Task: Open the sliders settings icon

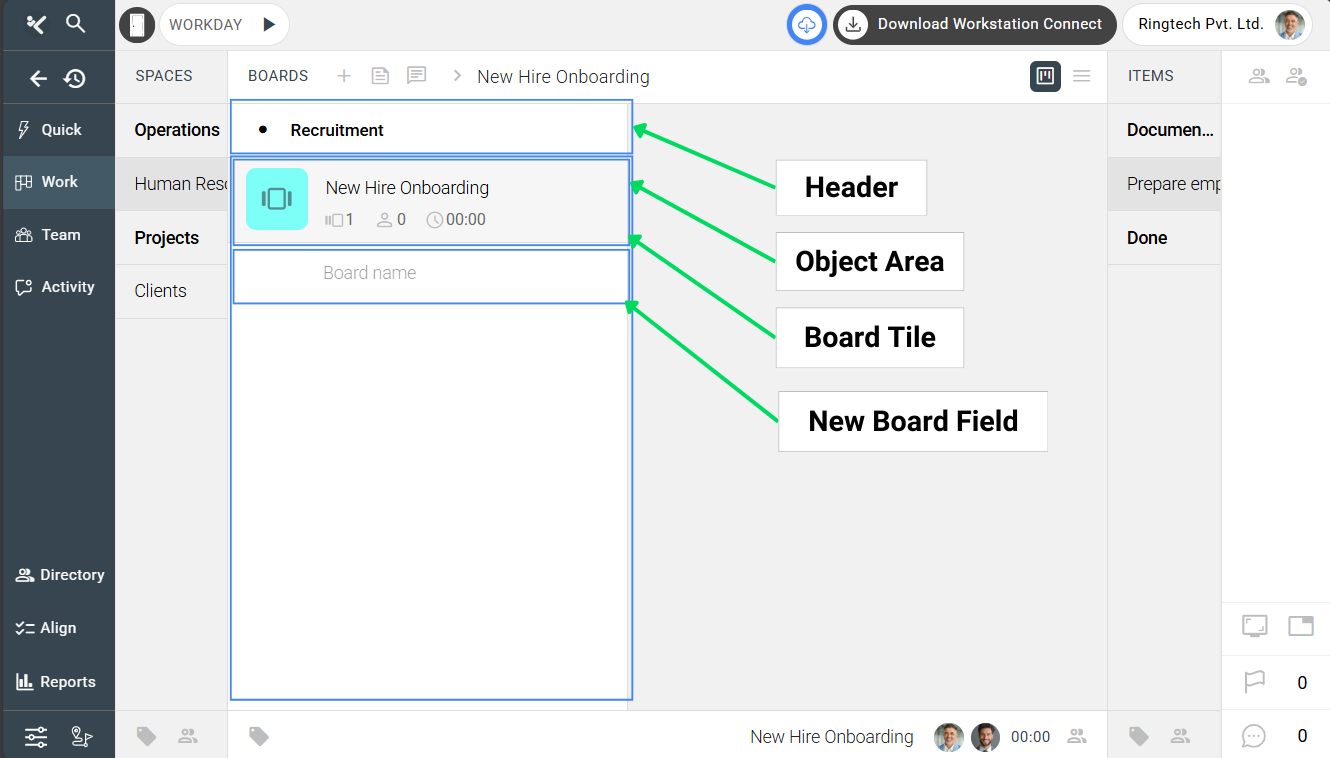Action: coord(36,737)
